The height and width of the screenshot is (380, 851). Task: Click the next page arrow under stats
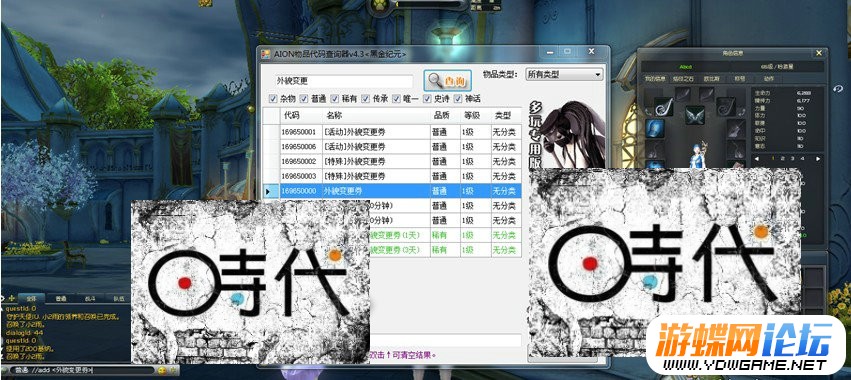818,159
